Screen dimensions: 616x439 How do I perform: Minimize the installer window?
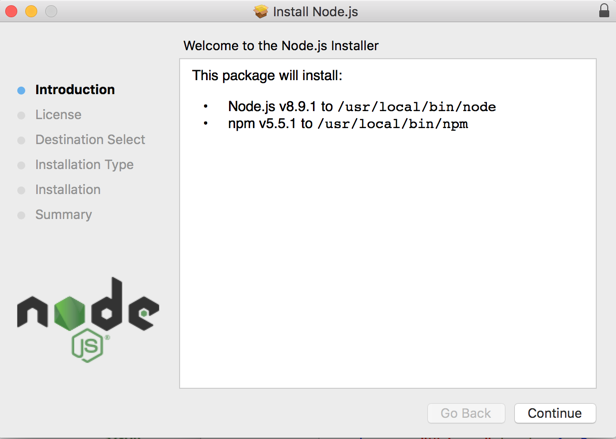(31, 12)
